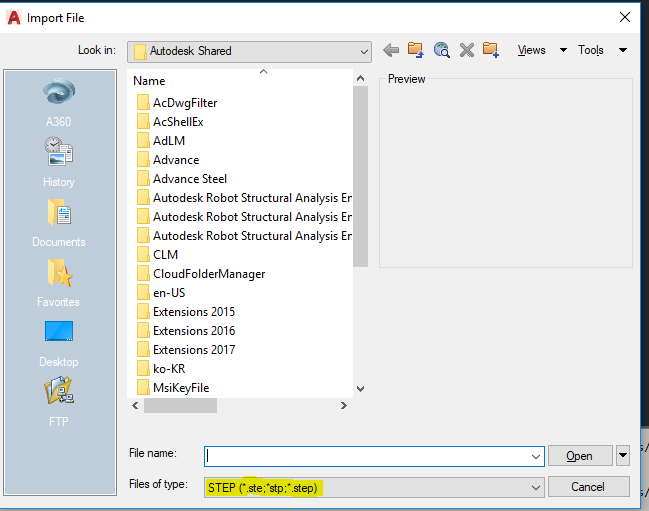Click the Open button
This screenshot has height=511, width=649.
[x=580, y=456]
